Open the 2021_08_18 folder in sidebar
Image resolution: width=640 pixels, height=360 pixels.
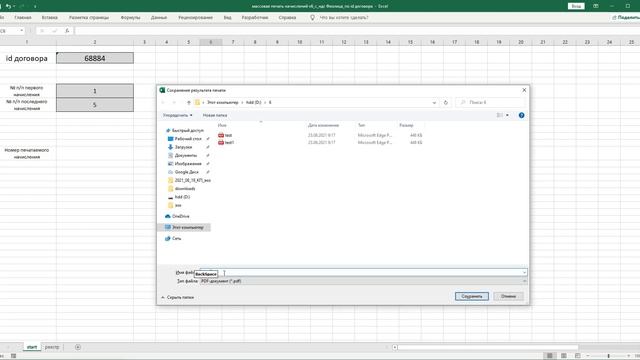click(x=189, y=180)
